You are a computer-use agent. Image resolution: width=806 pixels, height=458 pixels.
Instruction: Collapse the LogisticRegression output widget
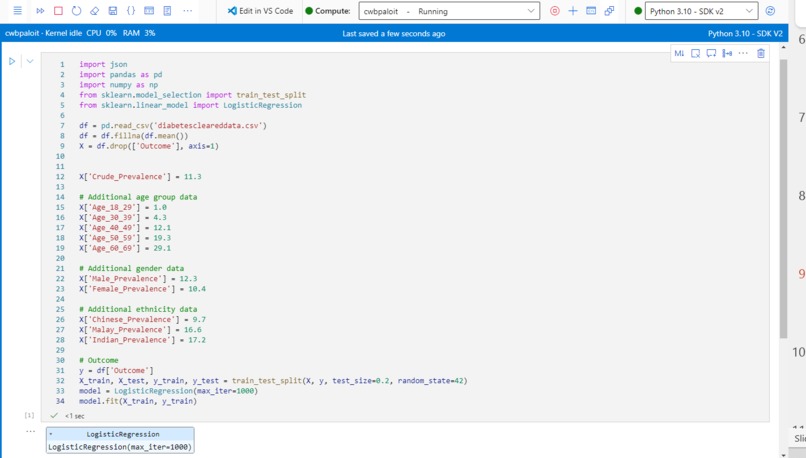click(x=50, y=434)
